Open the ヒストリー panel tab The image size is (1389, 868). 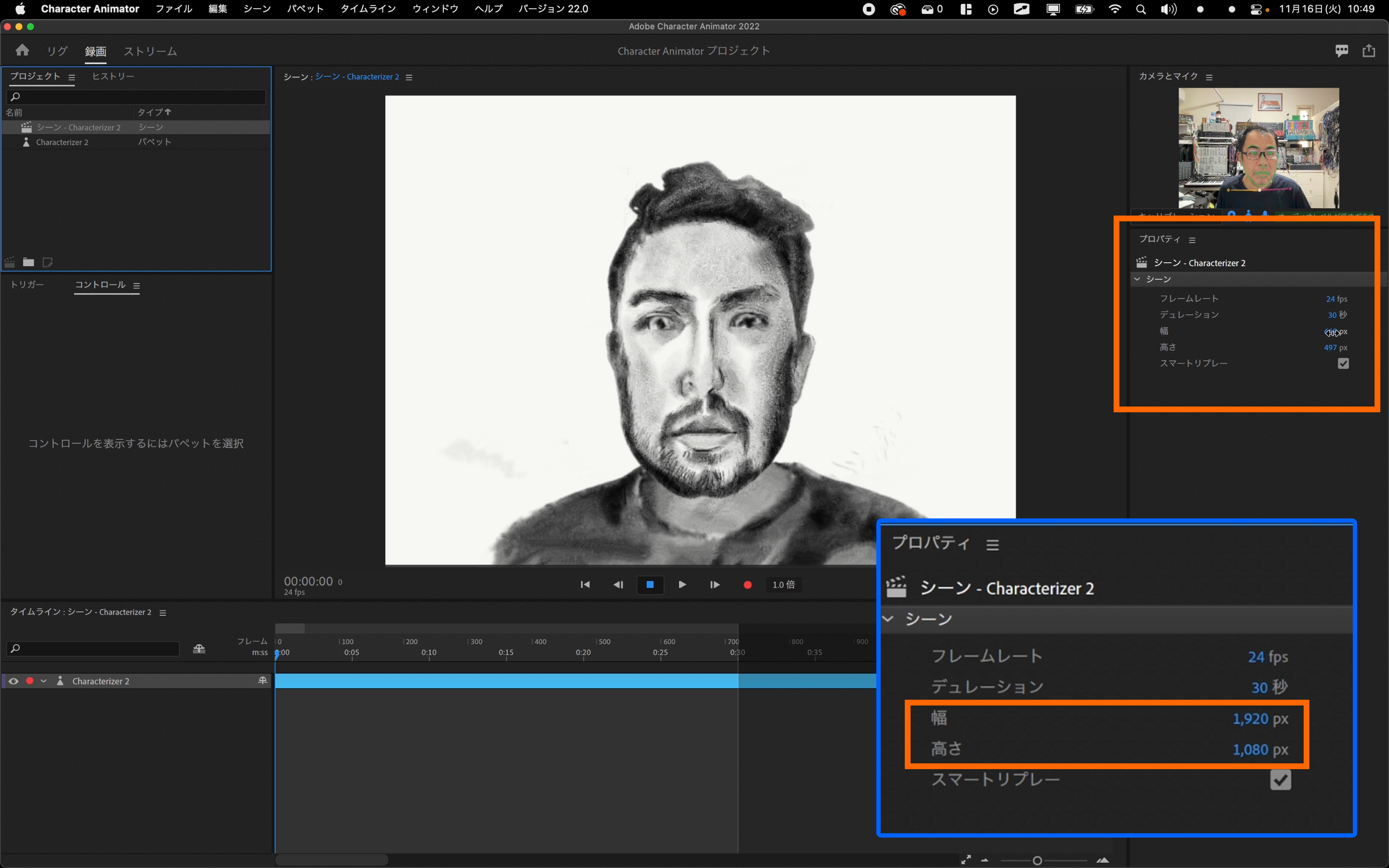coord(113,76)
